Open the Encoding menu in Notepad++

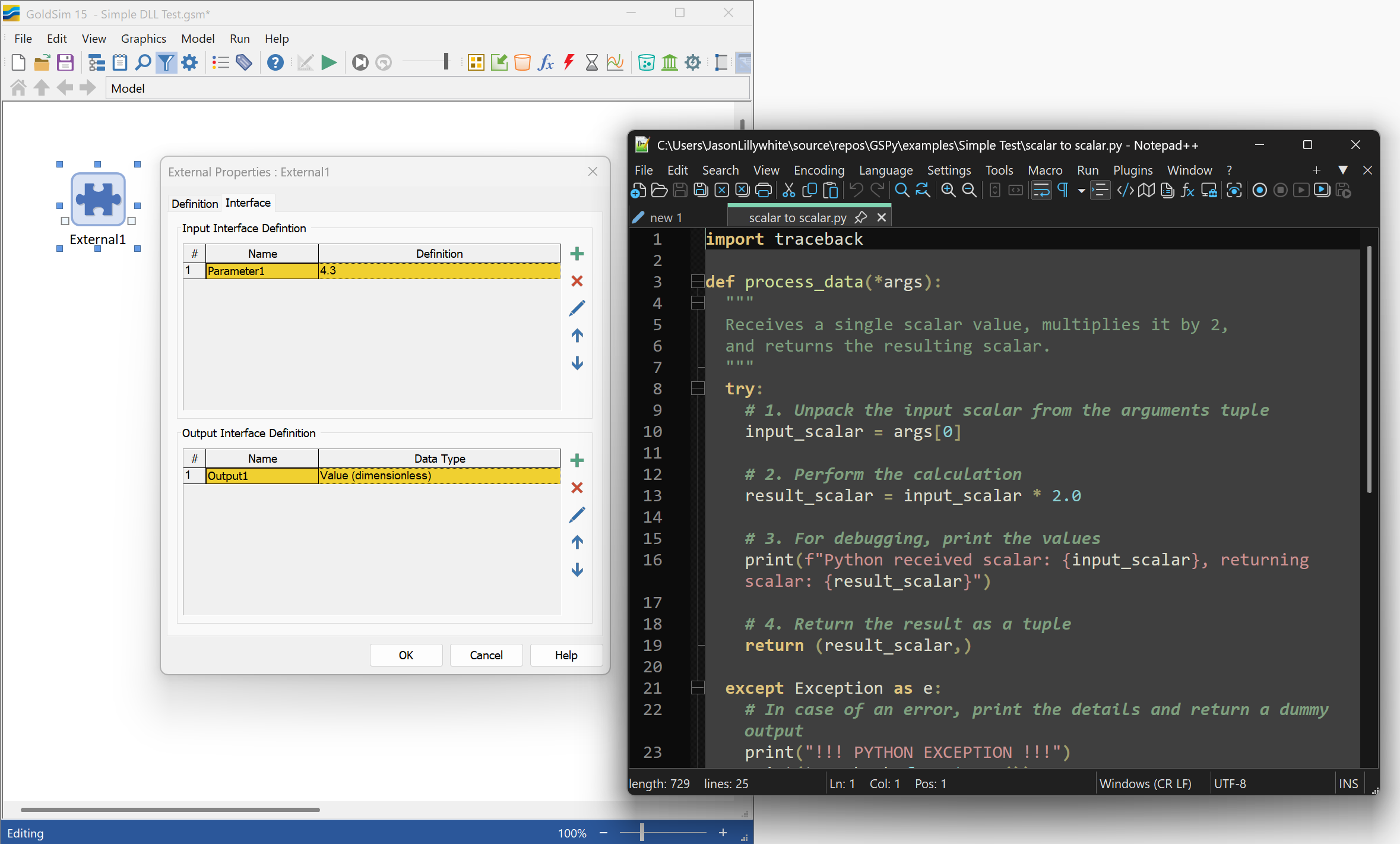pyautogui.click(x=818, y=170)
